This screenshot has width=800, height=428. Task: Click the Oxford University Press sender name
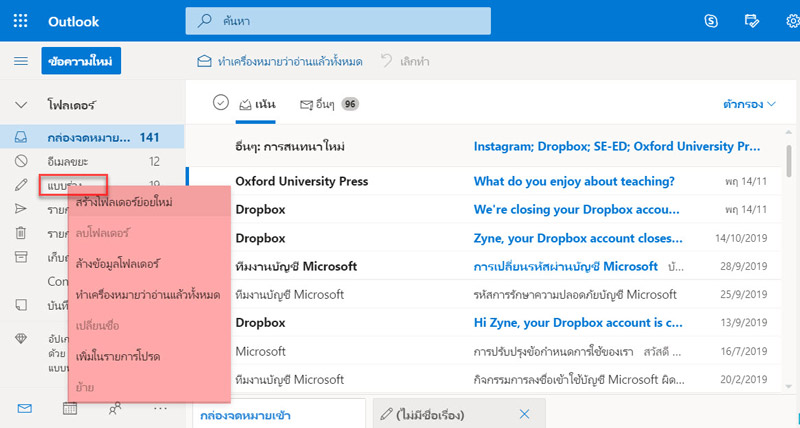coord(302,181)
